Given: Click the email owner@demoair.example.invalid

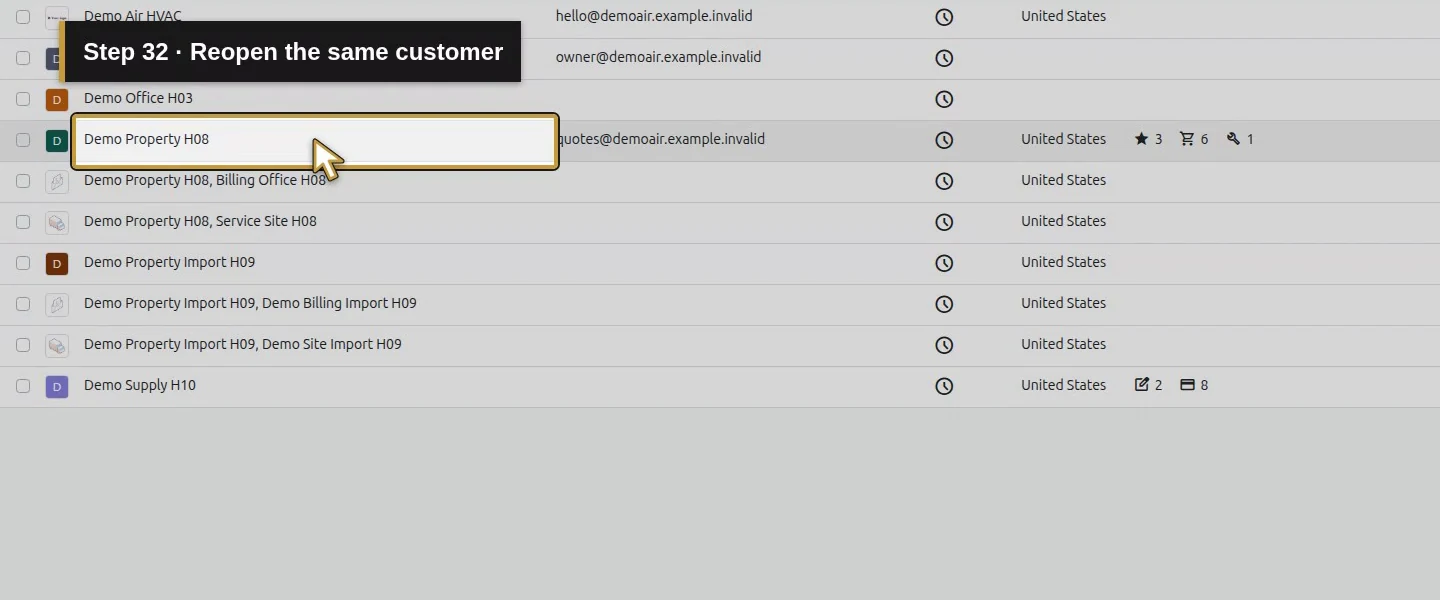Looking at the screenshot, I should (658, 57).
